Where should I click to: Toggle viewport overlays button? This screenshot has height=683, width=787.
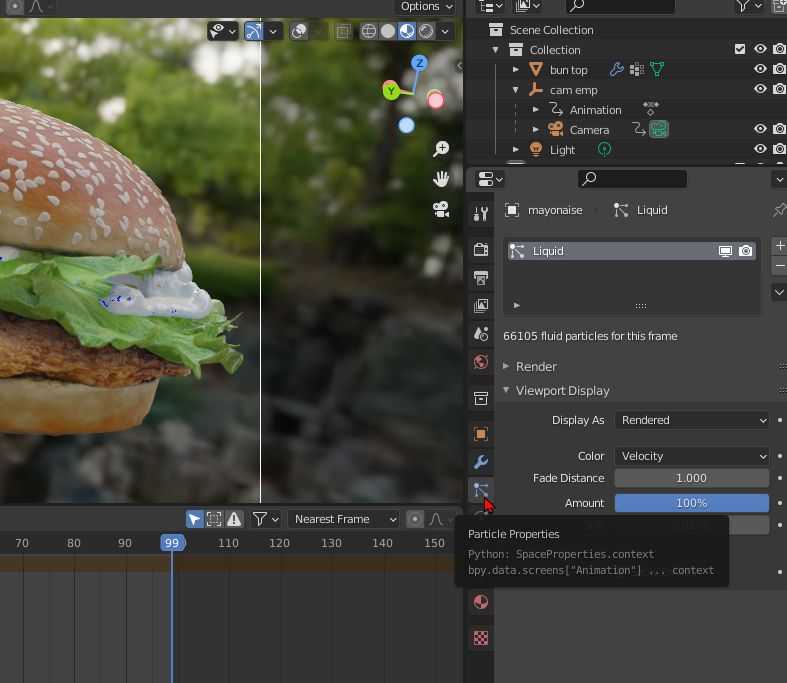[299, 31]
